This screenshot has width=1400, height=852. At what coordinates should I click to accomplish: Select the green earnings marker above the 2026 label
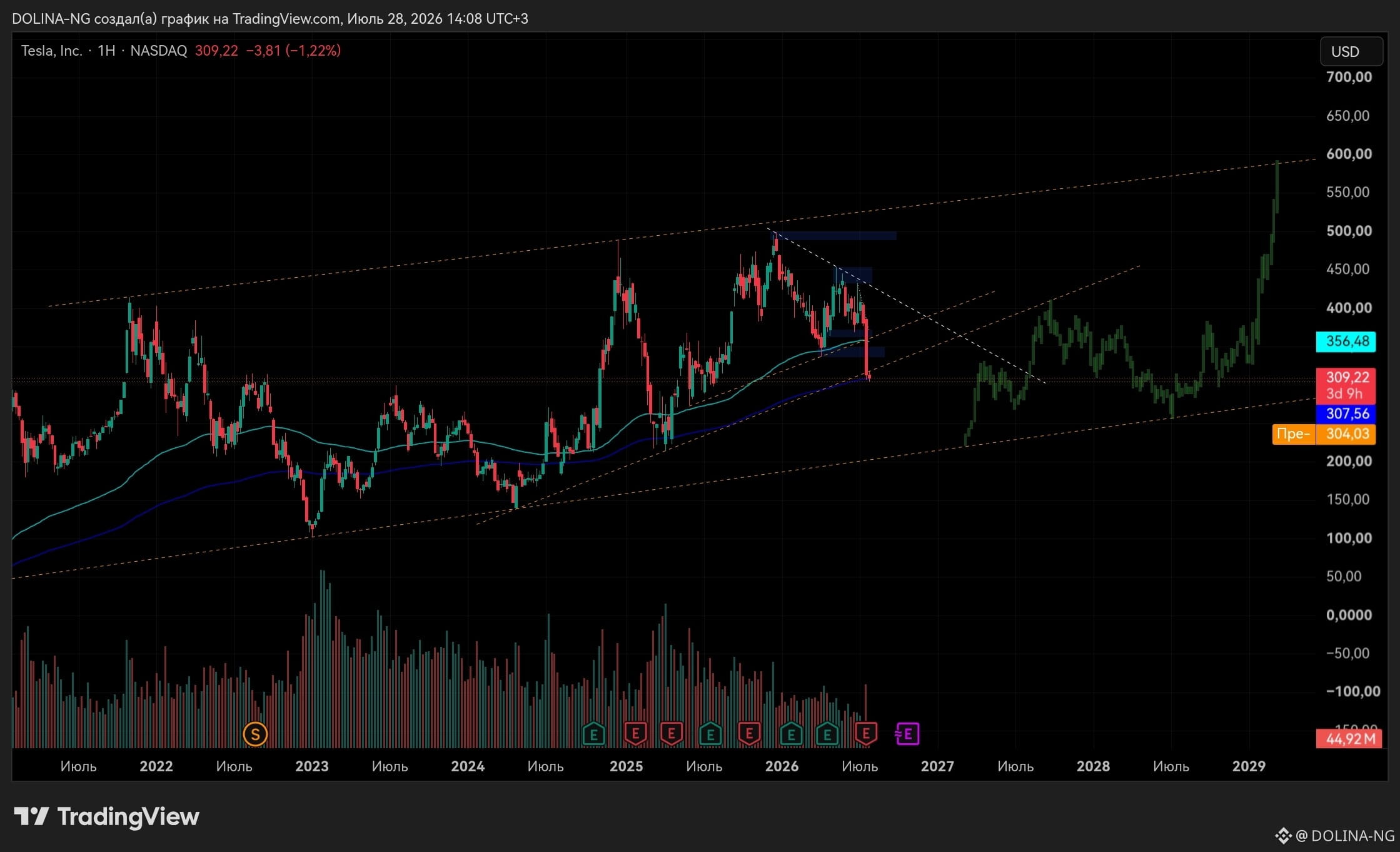(x=791, y=734)
